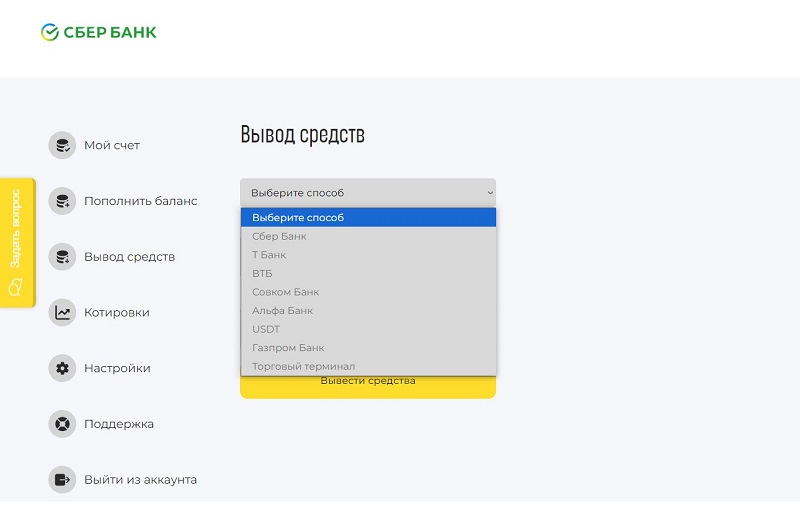This screenshot has width=800, height=514.
Task: Open Мой счет sidebar link
Action: [112, 145]
